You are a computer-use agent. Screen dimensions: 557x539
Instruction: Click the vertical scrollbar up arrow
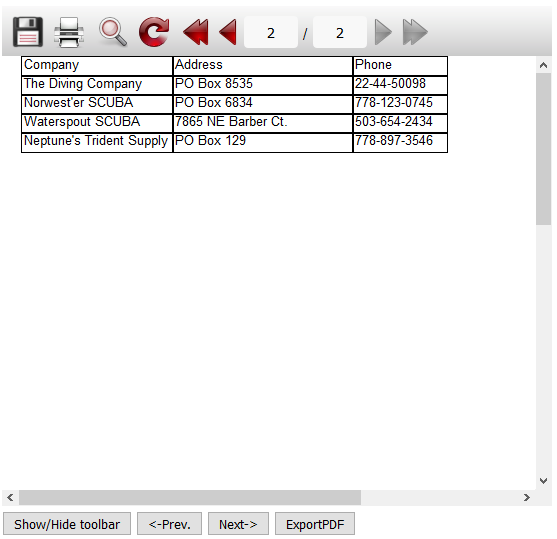tap(543, 65)
